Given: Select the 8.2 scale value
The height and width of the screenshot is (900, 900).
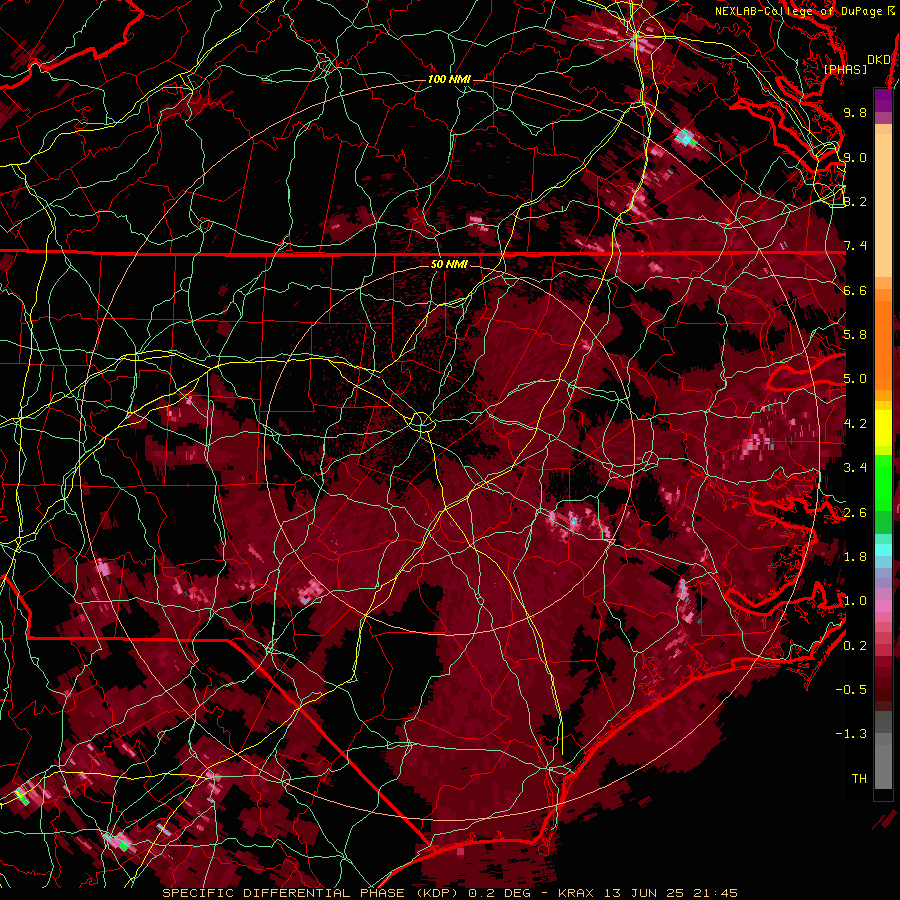Looking at the screenshot, I should pos(855,201).
